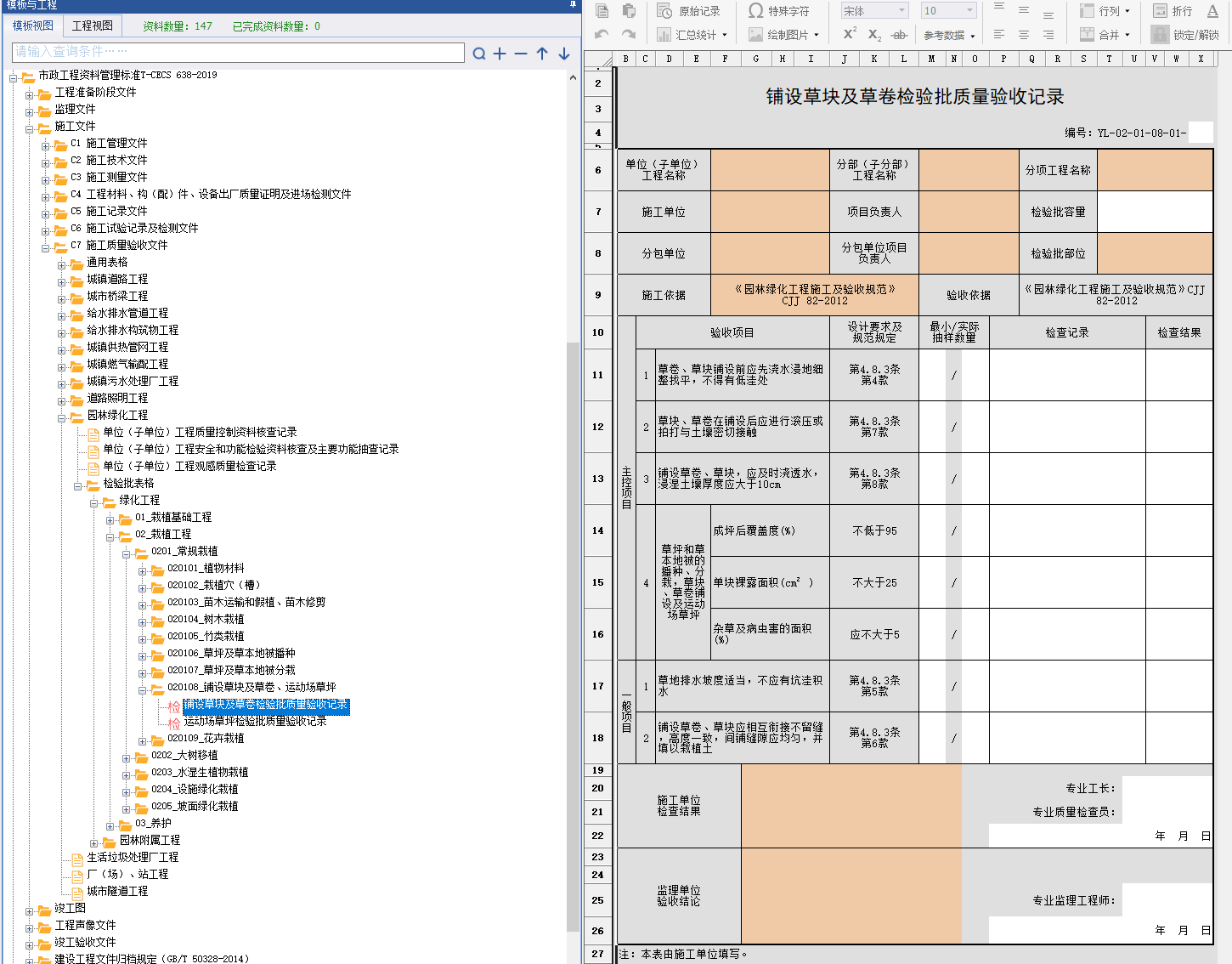Toggle strikethrough ab formatting
The image size is (1232, 964).
pos(900,35)
